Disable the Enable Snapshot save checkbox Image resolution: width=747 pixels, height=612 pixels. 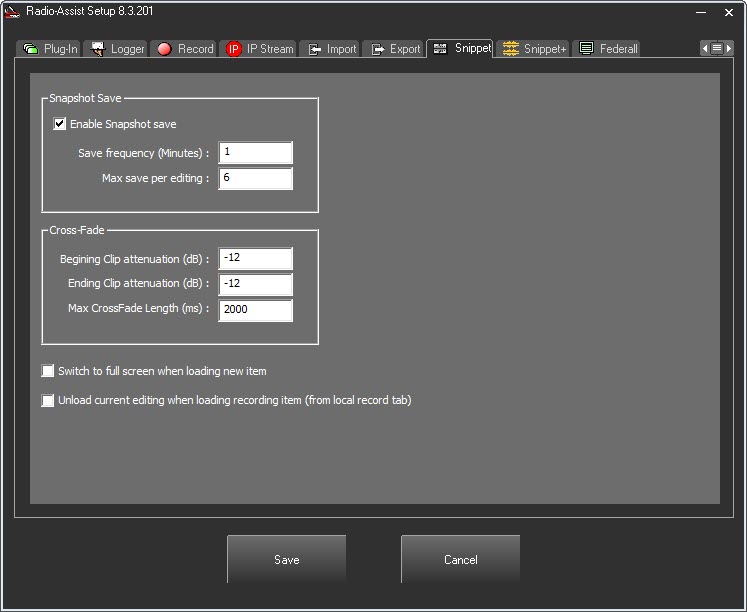pyautogui.click(x=60, y=124)
